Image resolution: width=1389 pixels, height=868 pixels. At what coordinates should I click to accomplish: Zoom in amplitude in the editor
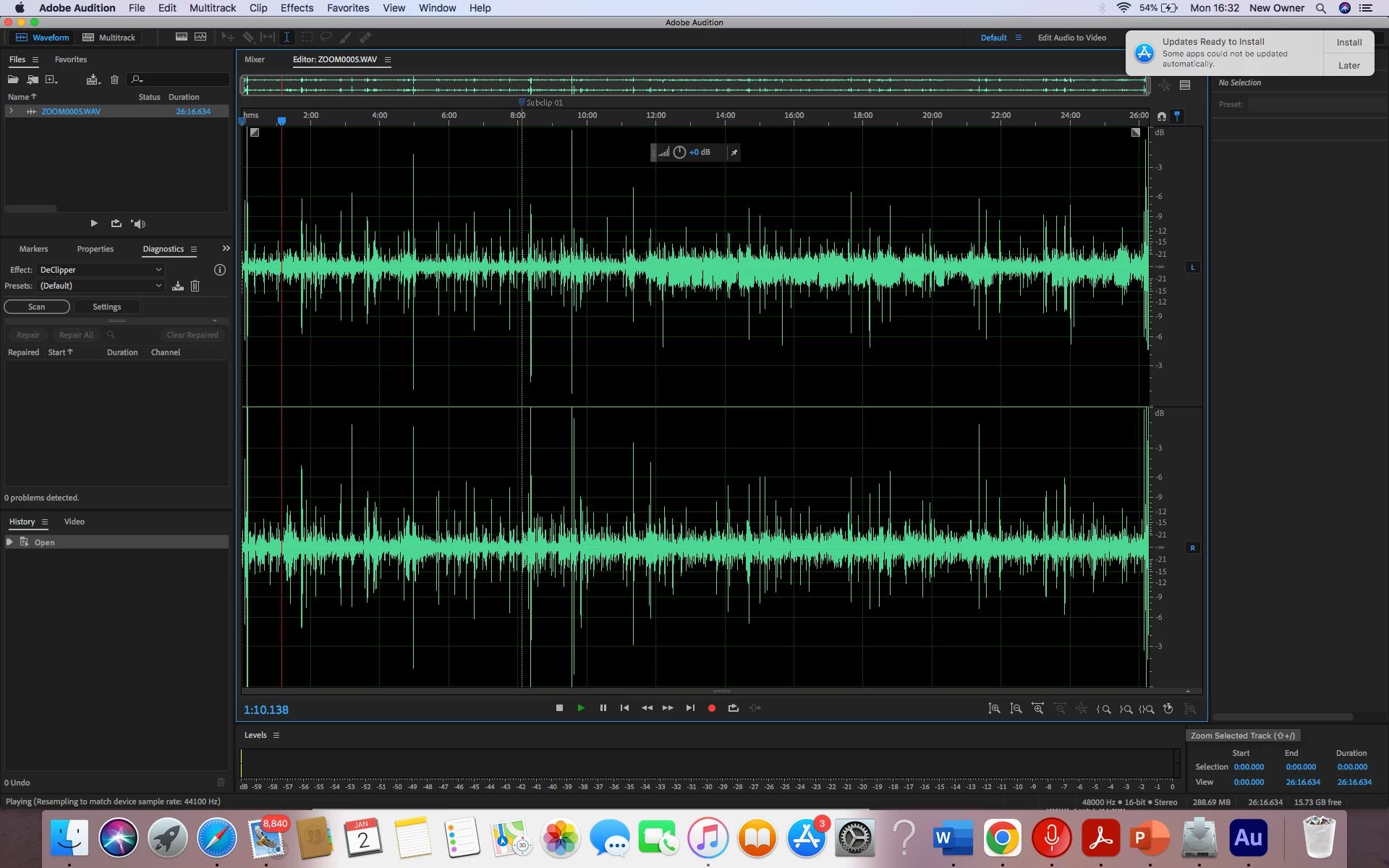994,709
